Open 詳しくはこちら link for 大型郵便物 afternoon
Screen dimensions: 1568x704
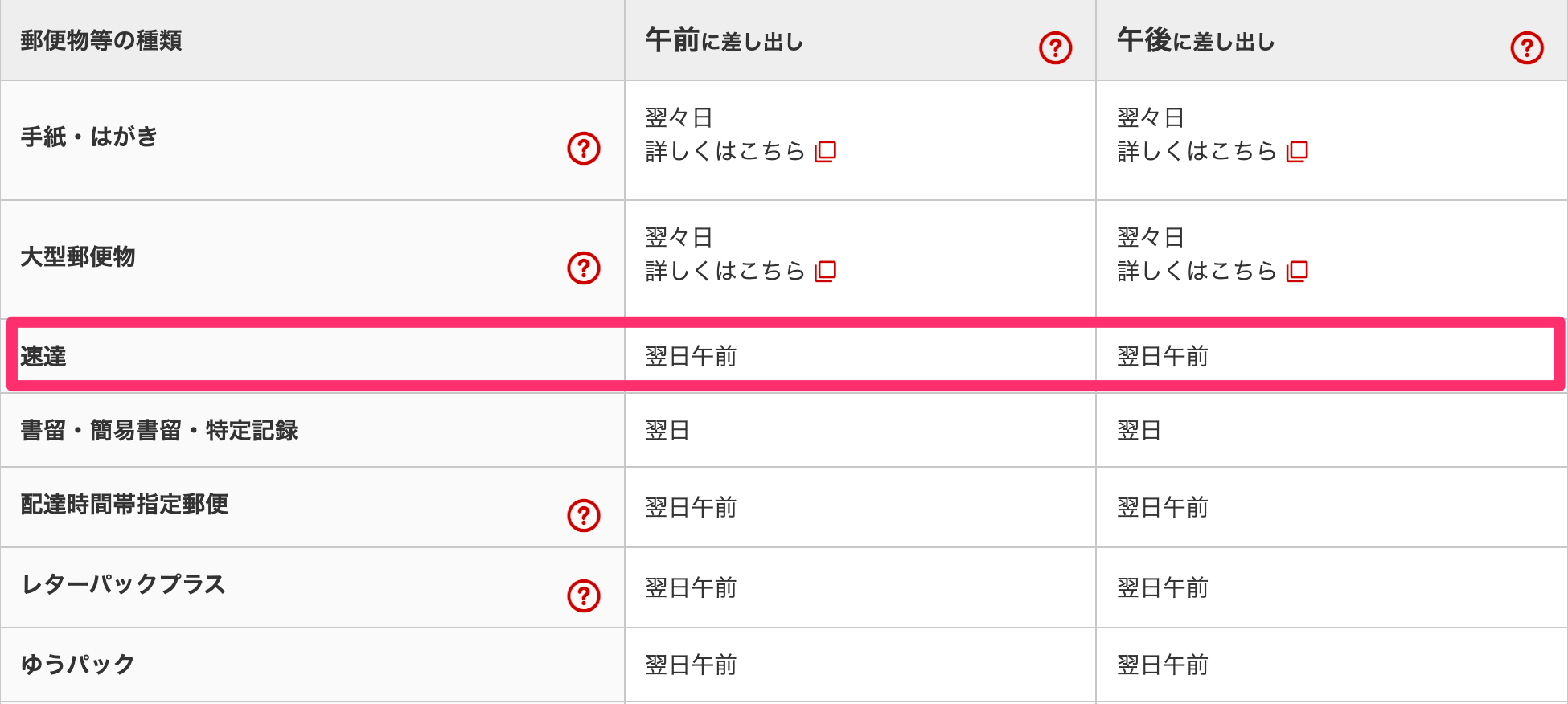tap(1197, 271)
